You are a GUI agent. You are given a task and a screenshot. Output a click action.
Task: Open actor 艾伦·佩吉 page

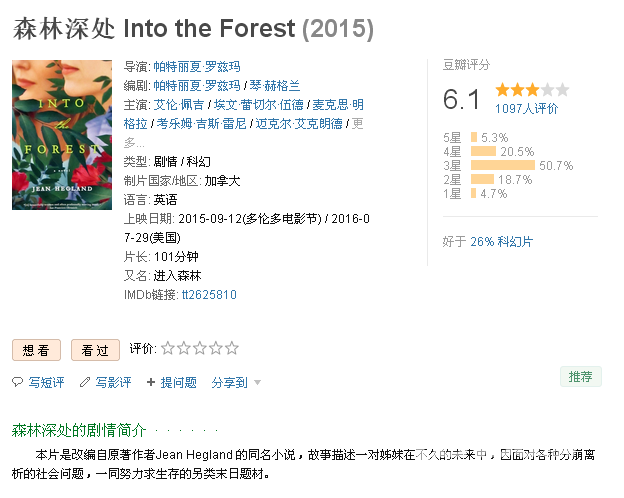pyautogui.click(x=179, y=105)
